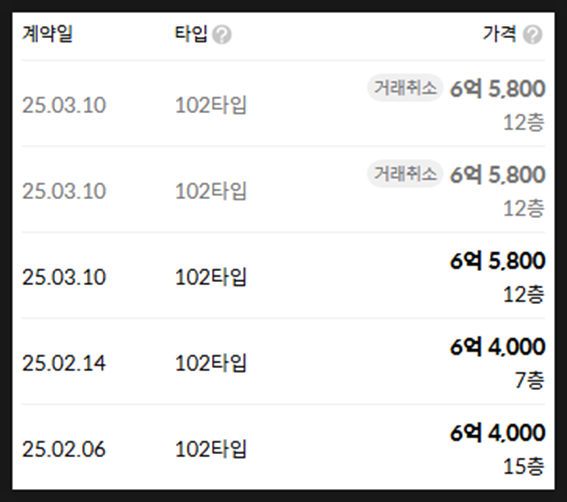Click help icon next to 가격 header

click(x=533, y=35)
